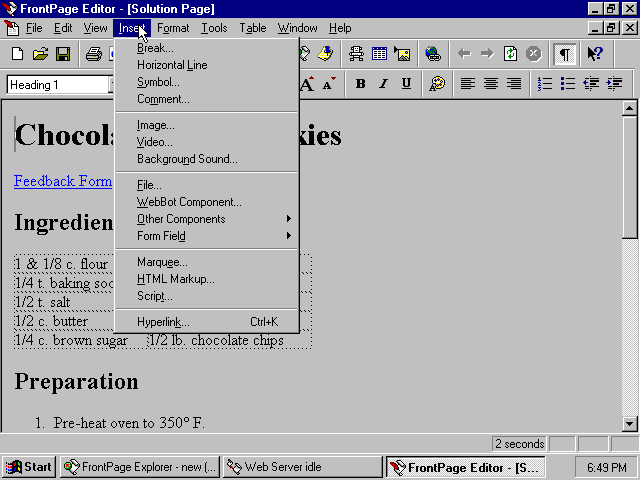
Task: Click the Insert Table toolbar icon
Action: click(380, 54)
